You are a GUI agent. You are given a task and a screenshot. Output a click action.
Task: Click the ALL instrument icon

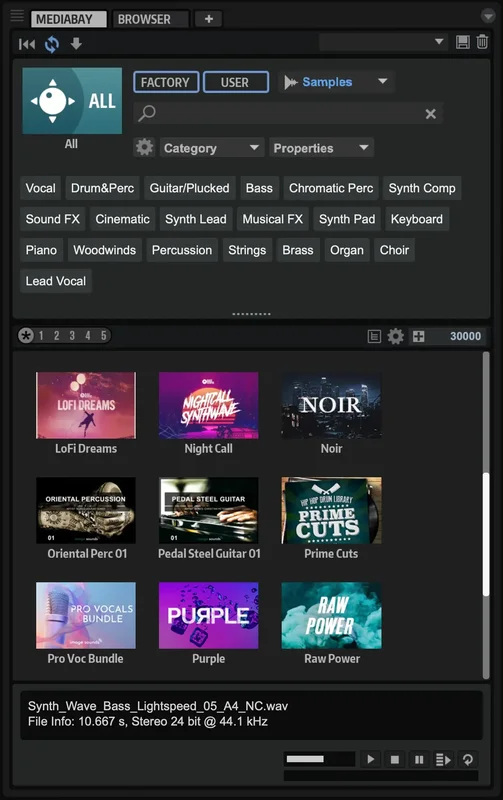pos(72,101)
